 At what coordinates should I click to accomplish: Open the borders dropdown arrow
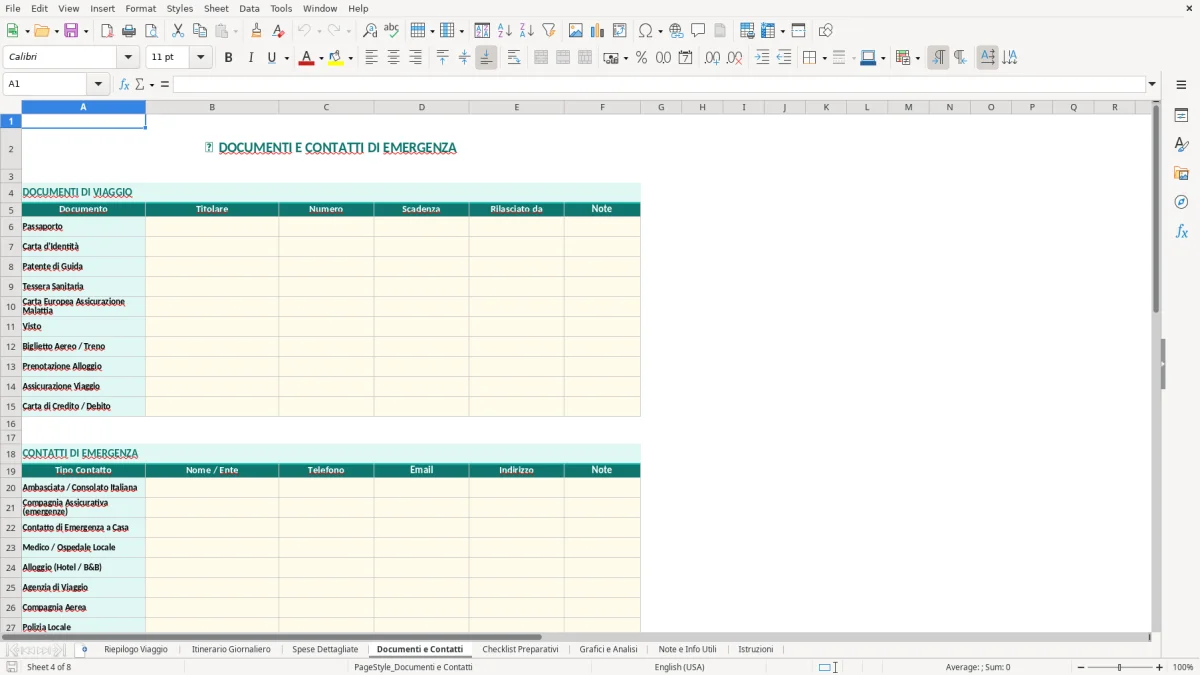(x=823, y=58)
